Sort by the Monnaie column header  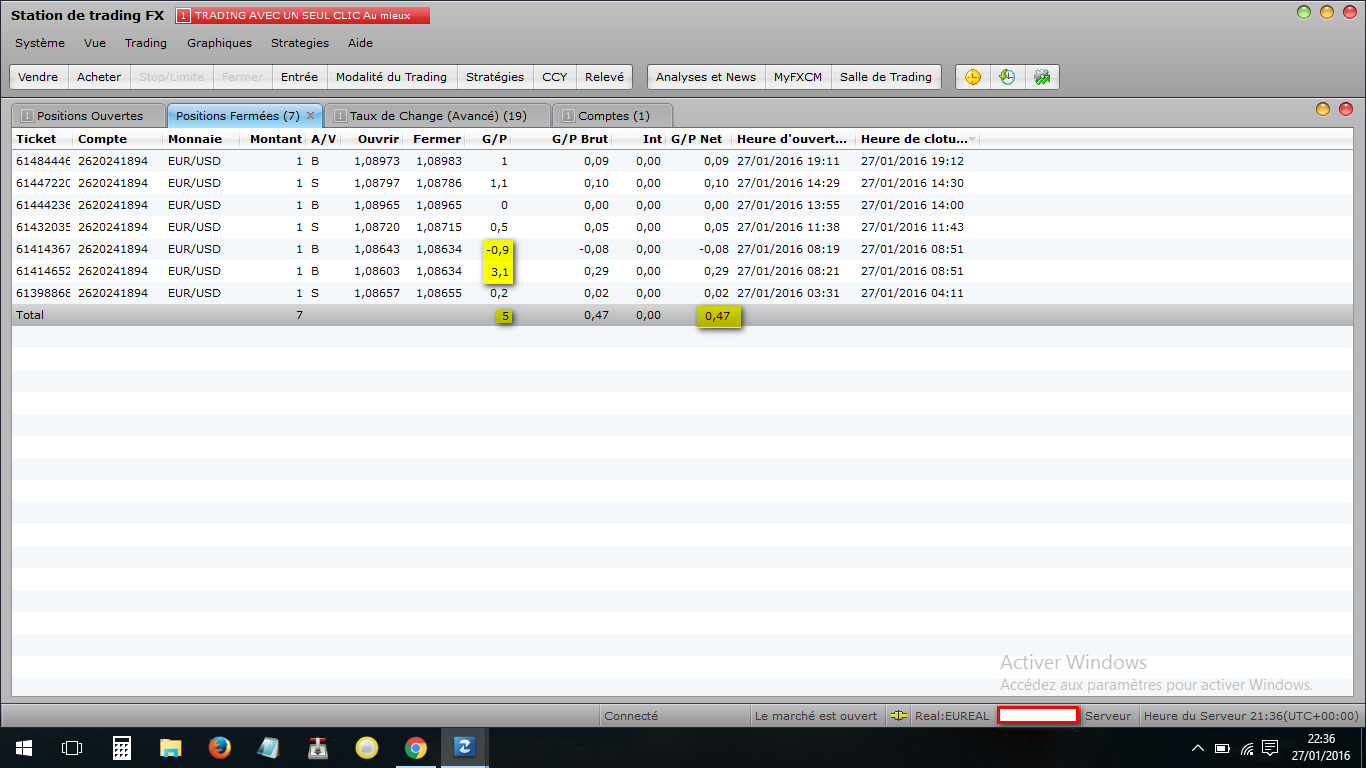[x=200, y=139]
